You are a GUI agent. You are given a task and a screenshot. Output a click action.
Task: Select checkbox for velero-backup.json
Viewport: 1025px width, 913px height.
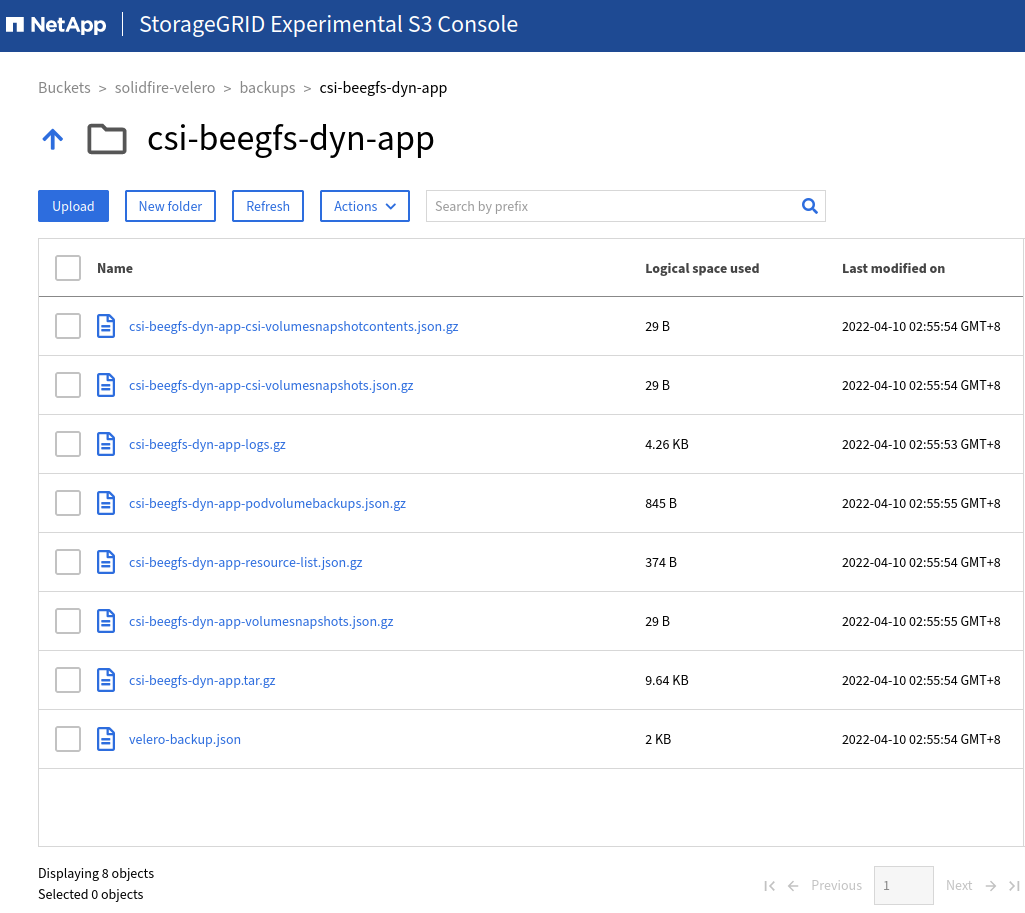(x=68, y=739)
